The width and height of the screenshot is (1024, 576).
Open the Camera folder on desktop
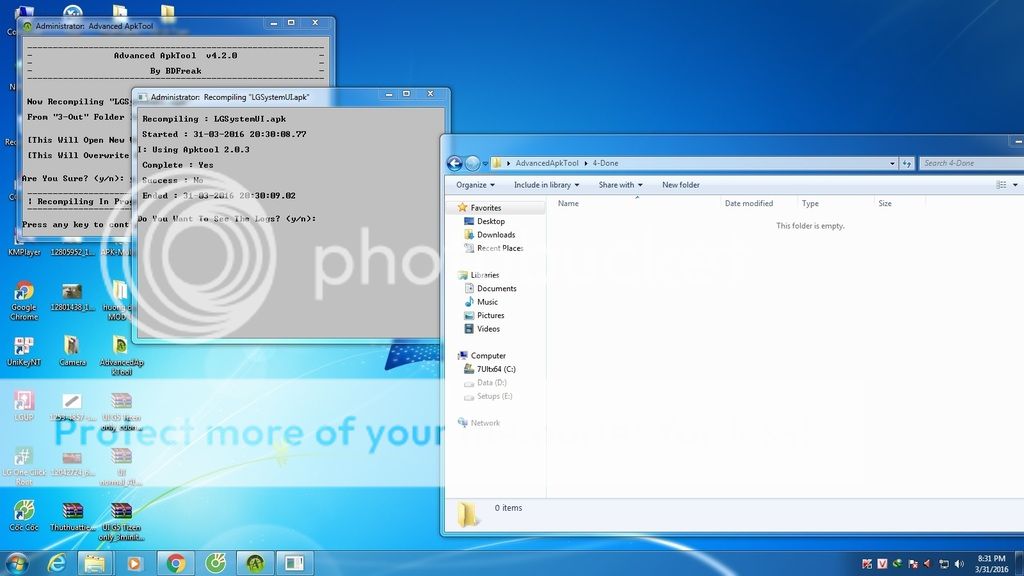click(72, 351)
